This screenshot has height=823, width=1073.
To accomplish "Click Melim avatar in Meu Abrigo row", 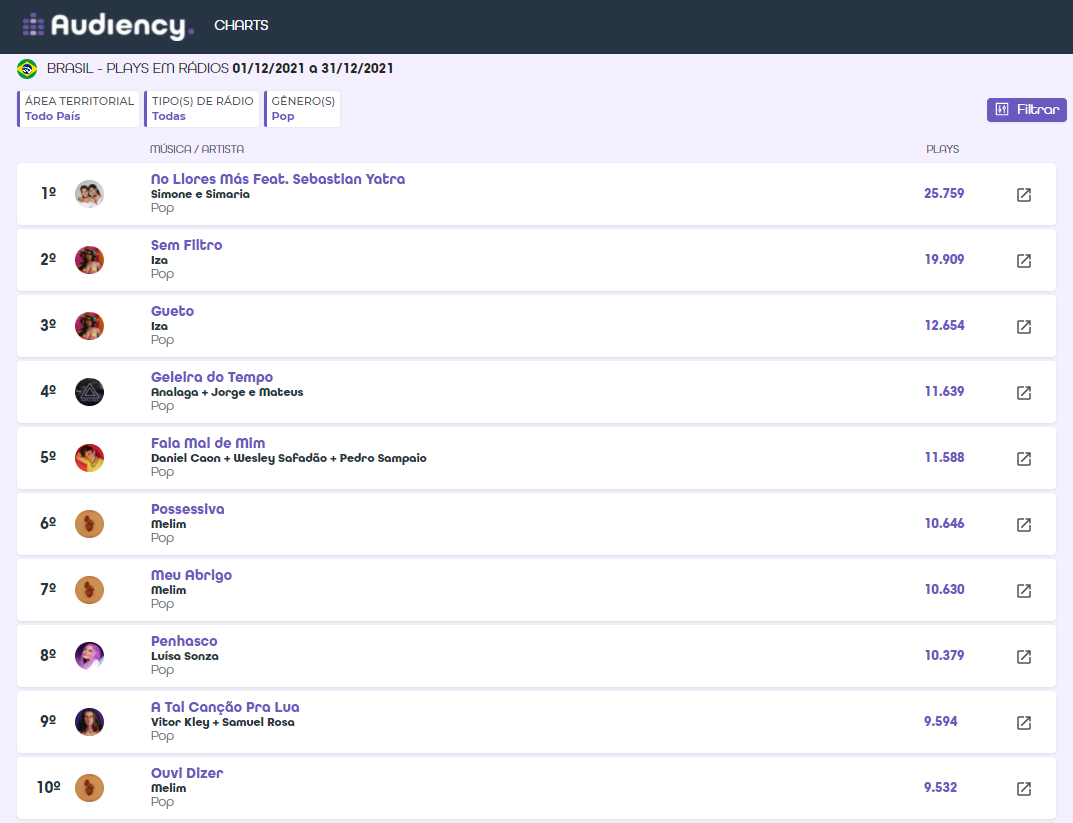I will tap(89, 590).
